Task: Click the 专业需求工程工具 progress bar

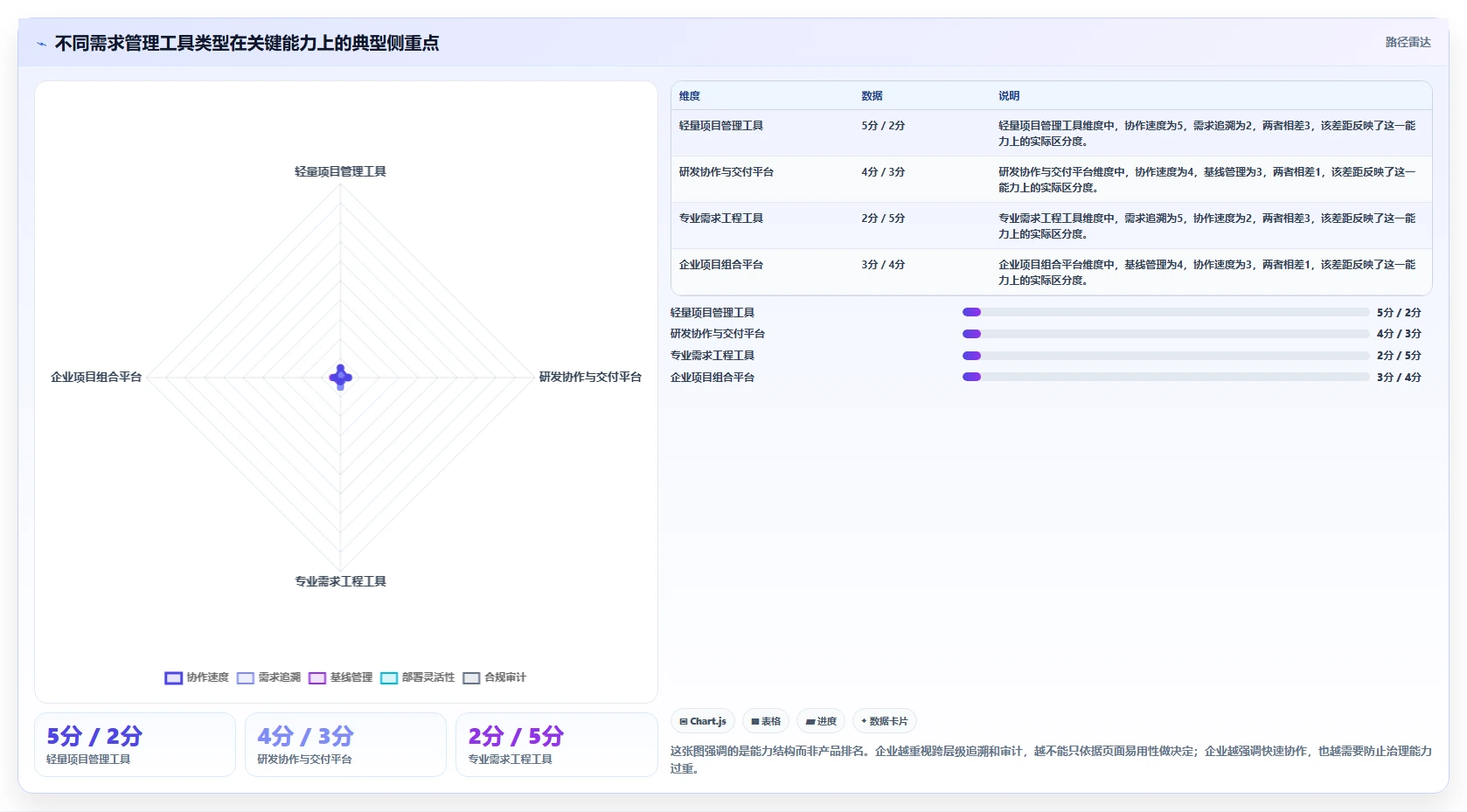Action: [1165, 356]
